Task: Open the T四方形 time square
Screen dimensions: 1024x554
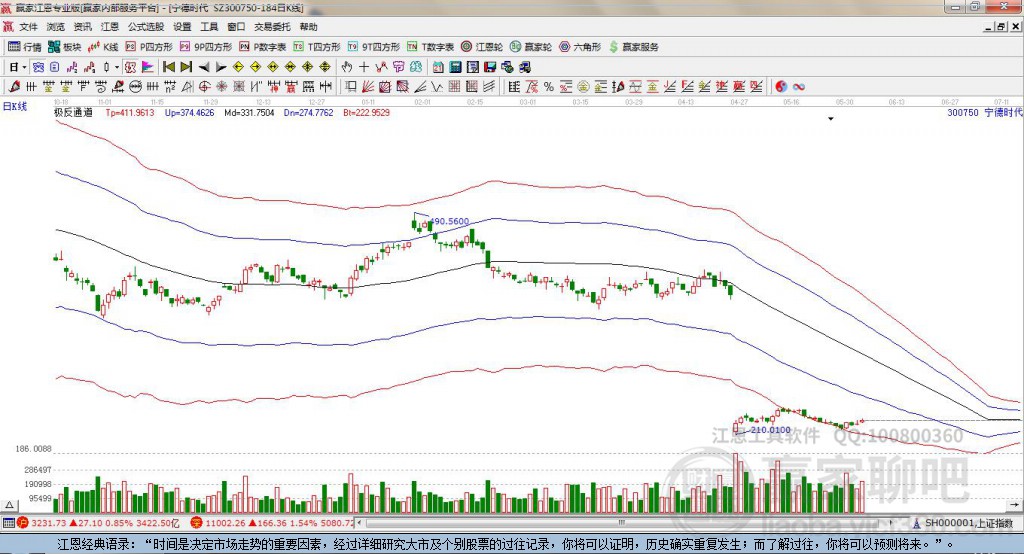Action: pyautogui.click(x=317, y=46)
